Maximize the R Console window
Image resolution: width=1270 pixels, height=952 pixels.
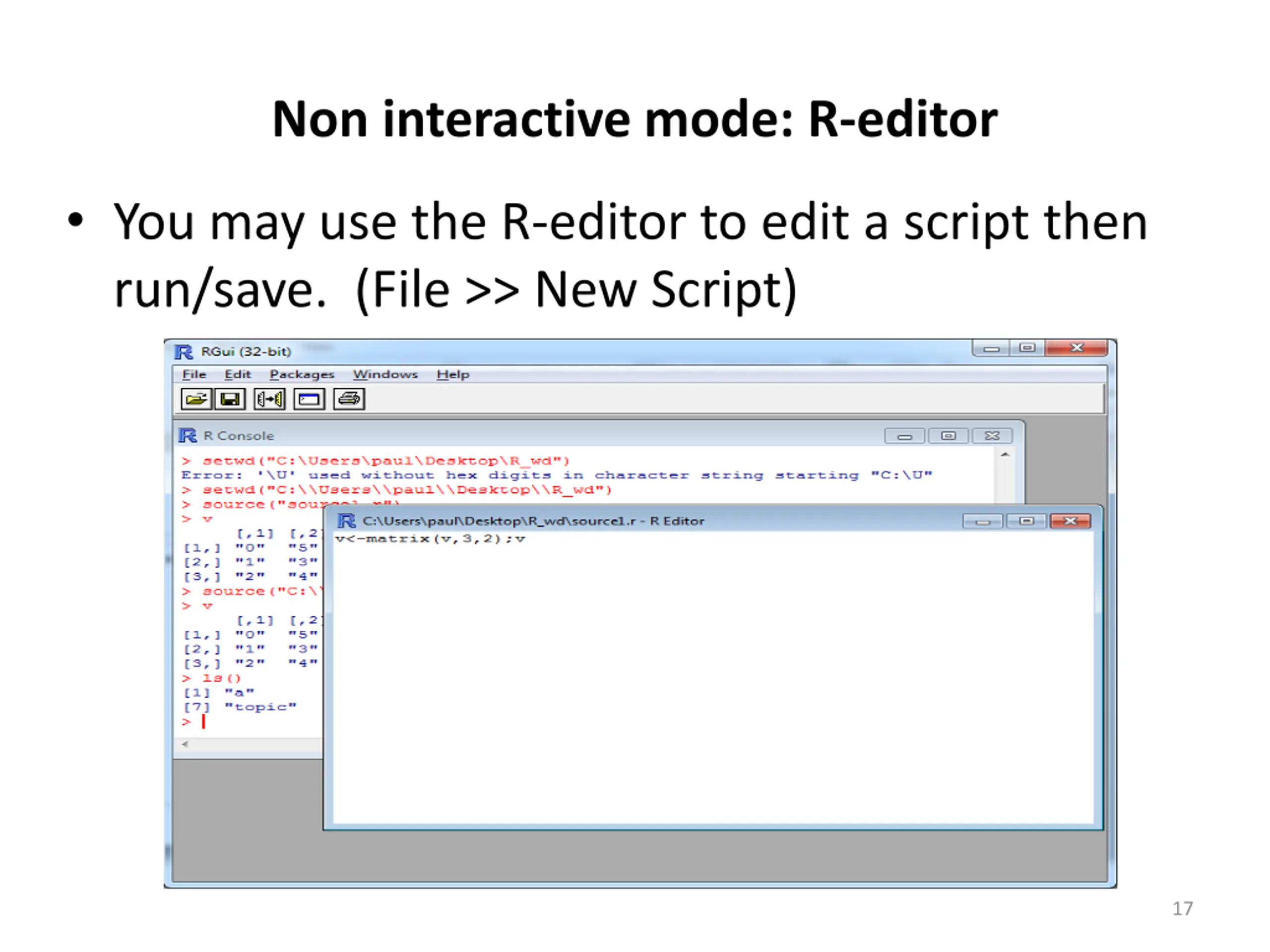pyautogui.click(x=949, y=436)
